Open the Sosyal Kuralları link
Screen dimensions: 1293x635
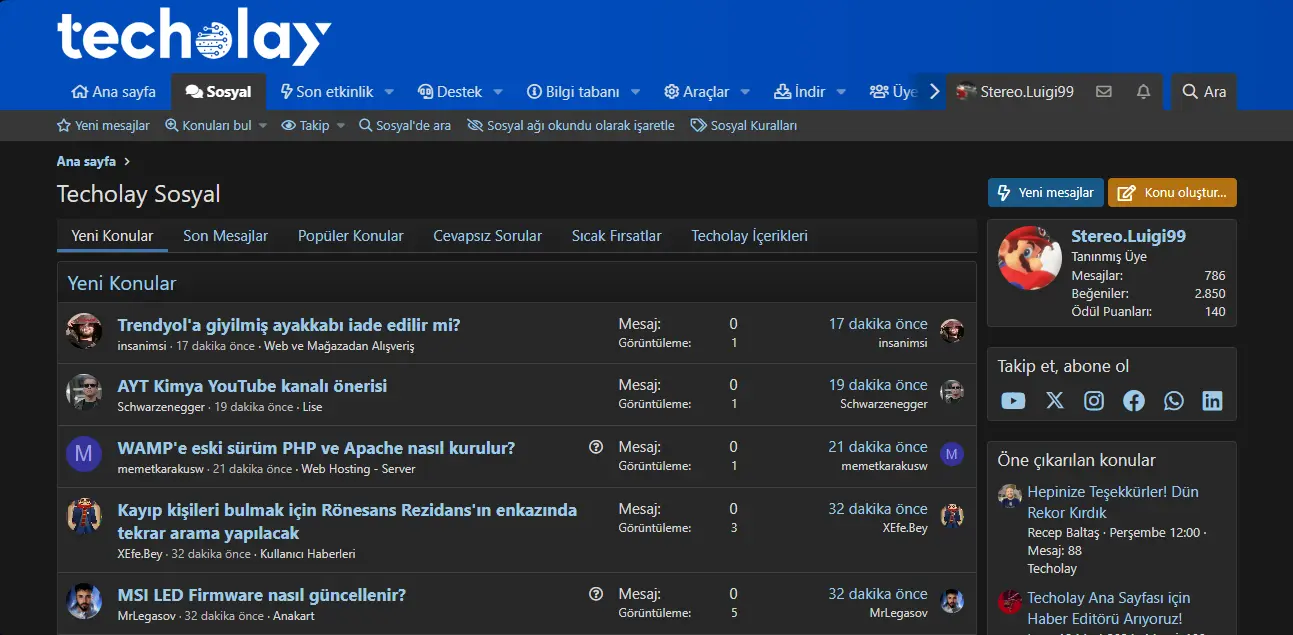pos(744,126)
